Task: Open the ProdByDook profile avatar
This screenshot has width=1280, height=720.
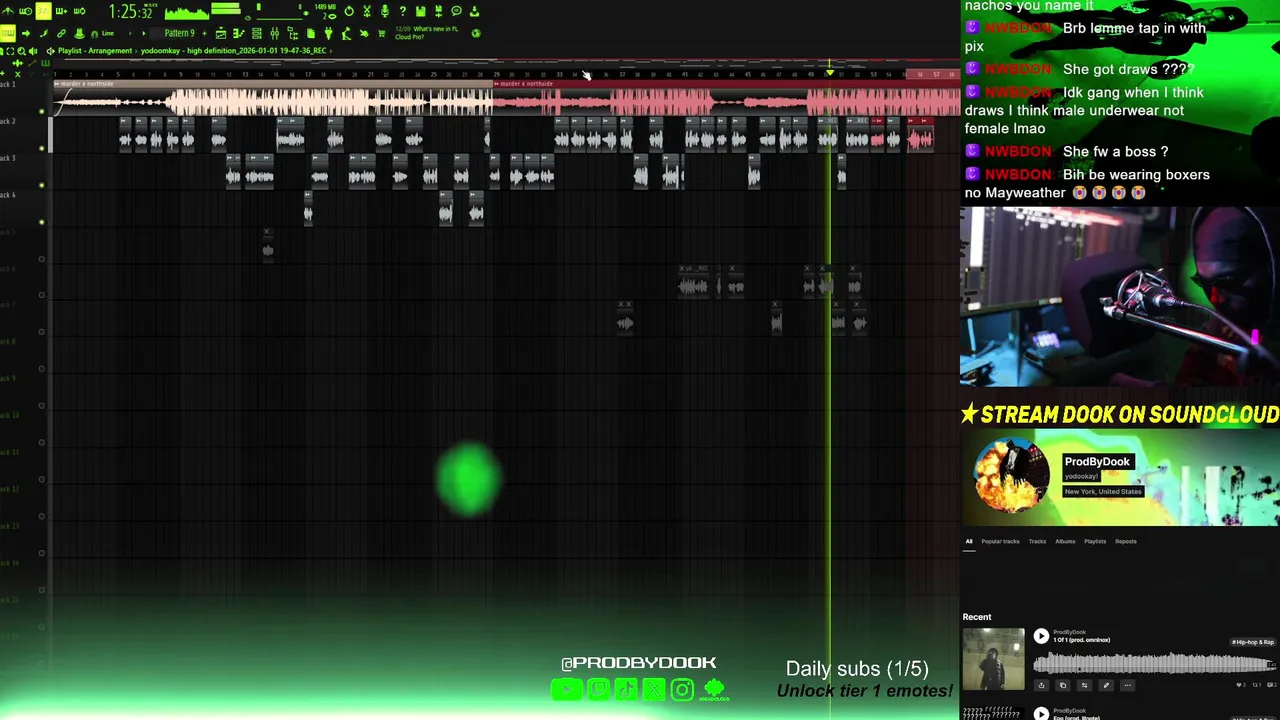Action: point(1011,475)
